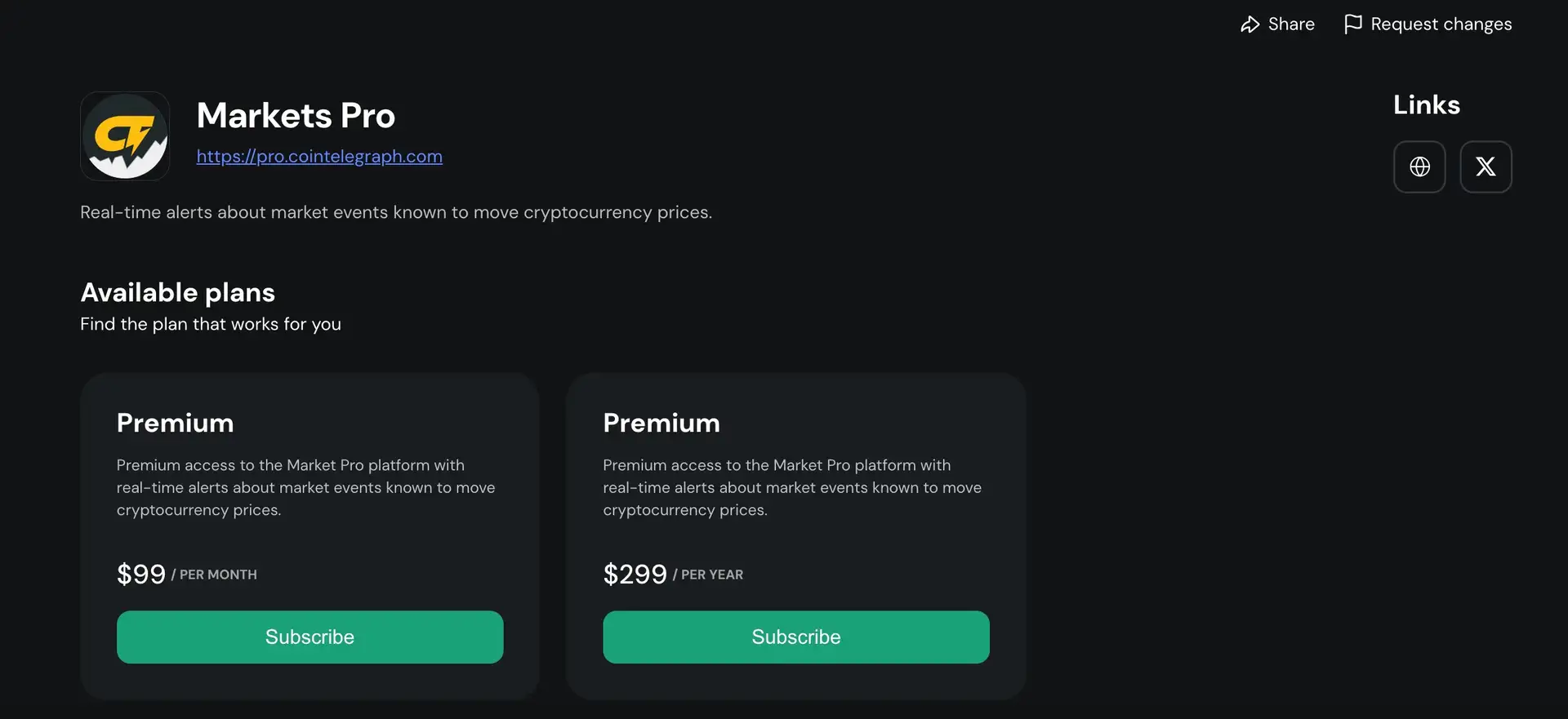Click the yearly plan description text
Viewport: 1568px width, 719px height.
tap(791, 487)
